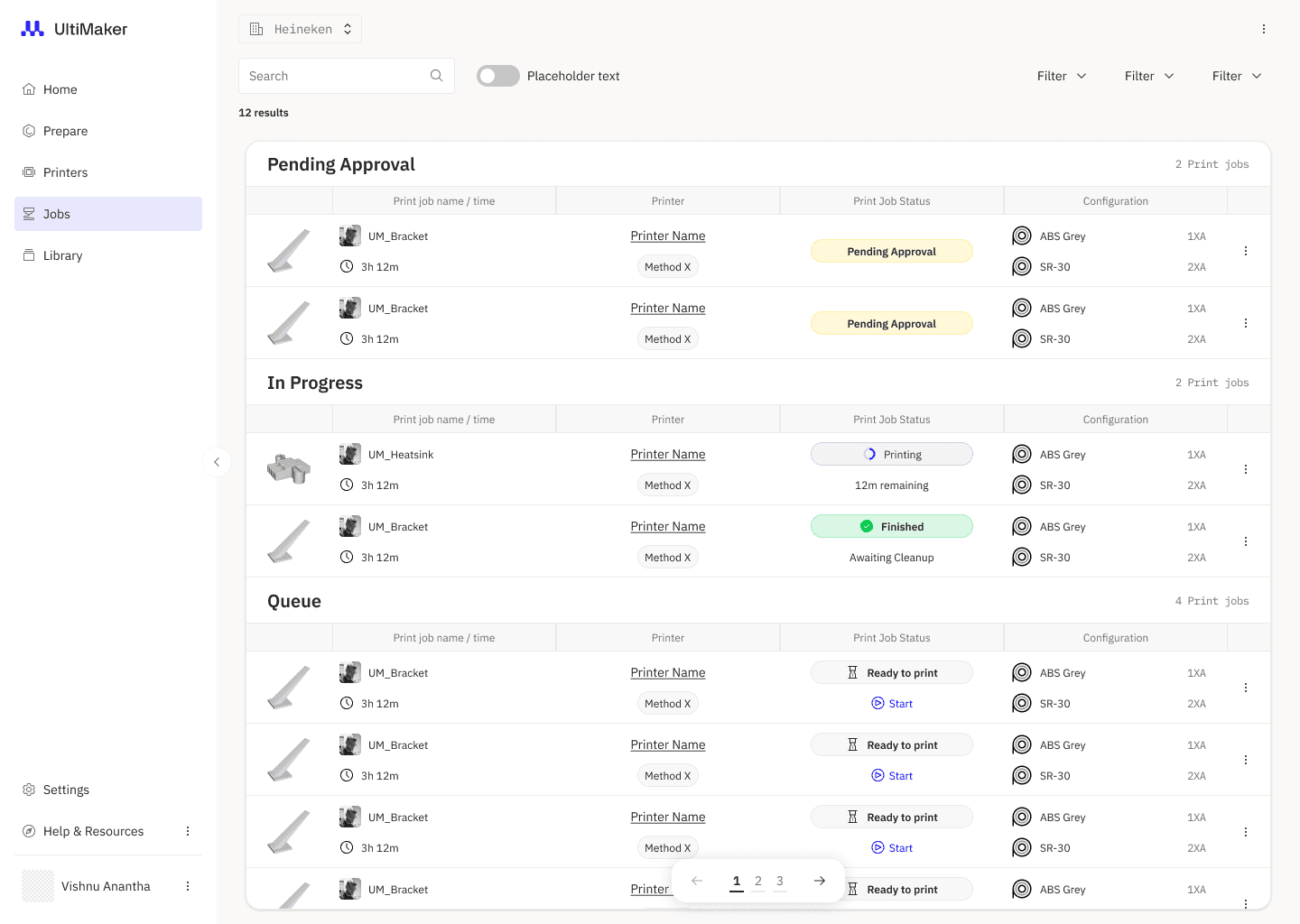Collapse the sidebar with the chevron button
1300x924 pixels.
217,462
